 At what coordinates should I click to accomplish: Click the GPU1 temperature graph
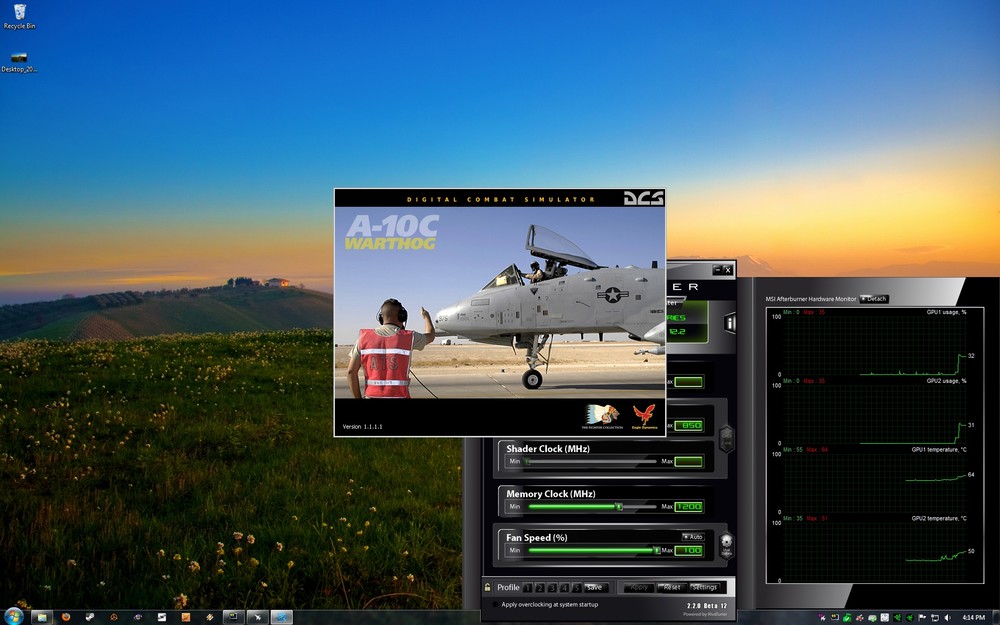tap(874, 481)
